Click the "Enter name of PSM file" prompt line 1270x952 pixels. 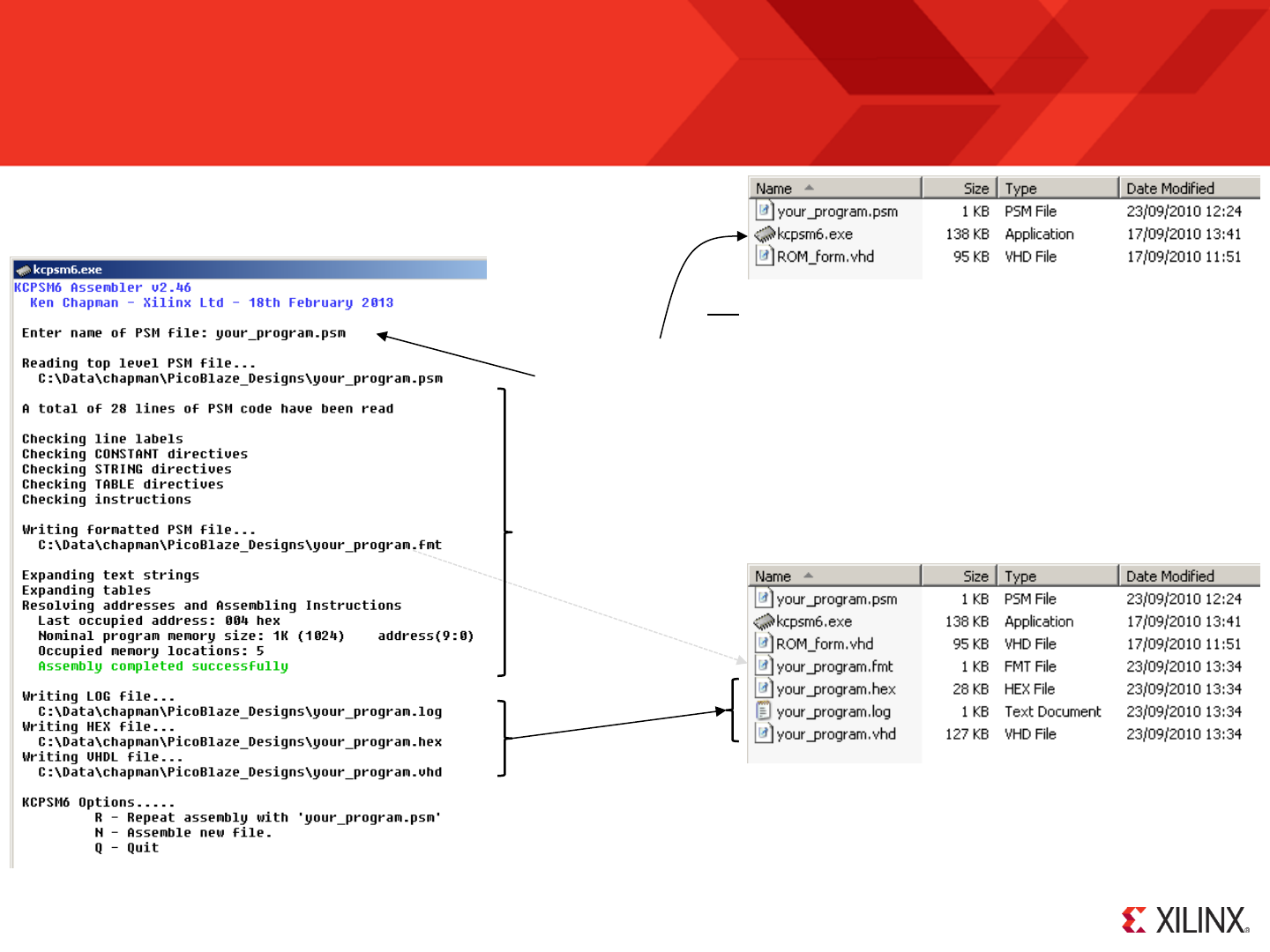pos(183,333)
